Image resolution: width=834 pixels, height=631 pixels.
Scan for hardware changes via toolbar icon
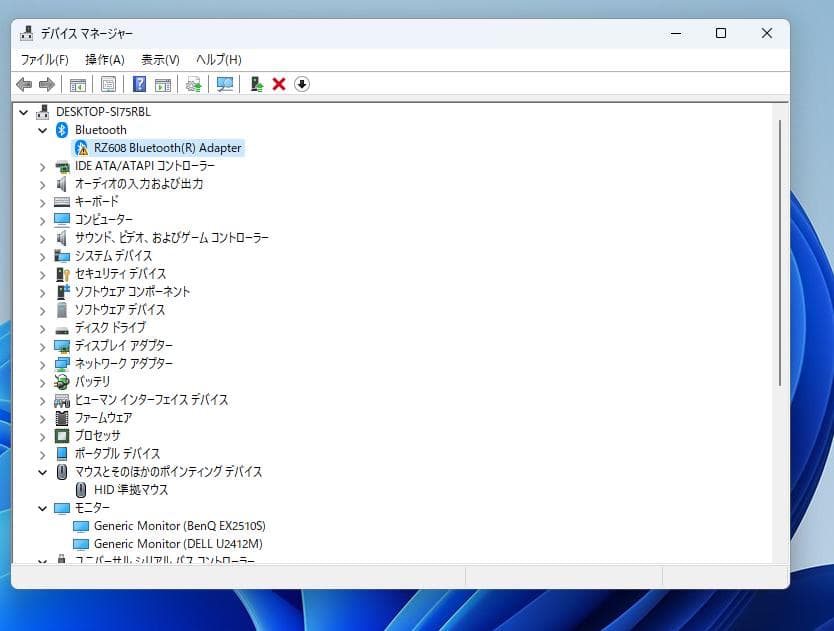point(222,84)
